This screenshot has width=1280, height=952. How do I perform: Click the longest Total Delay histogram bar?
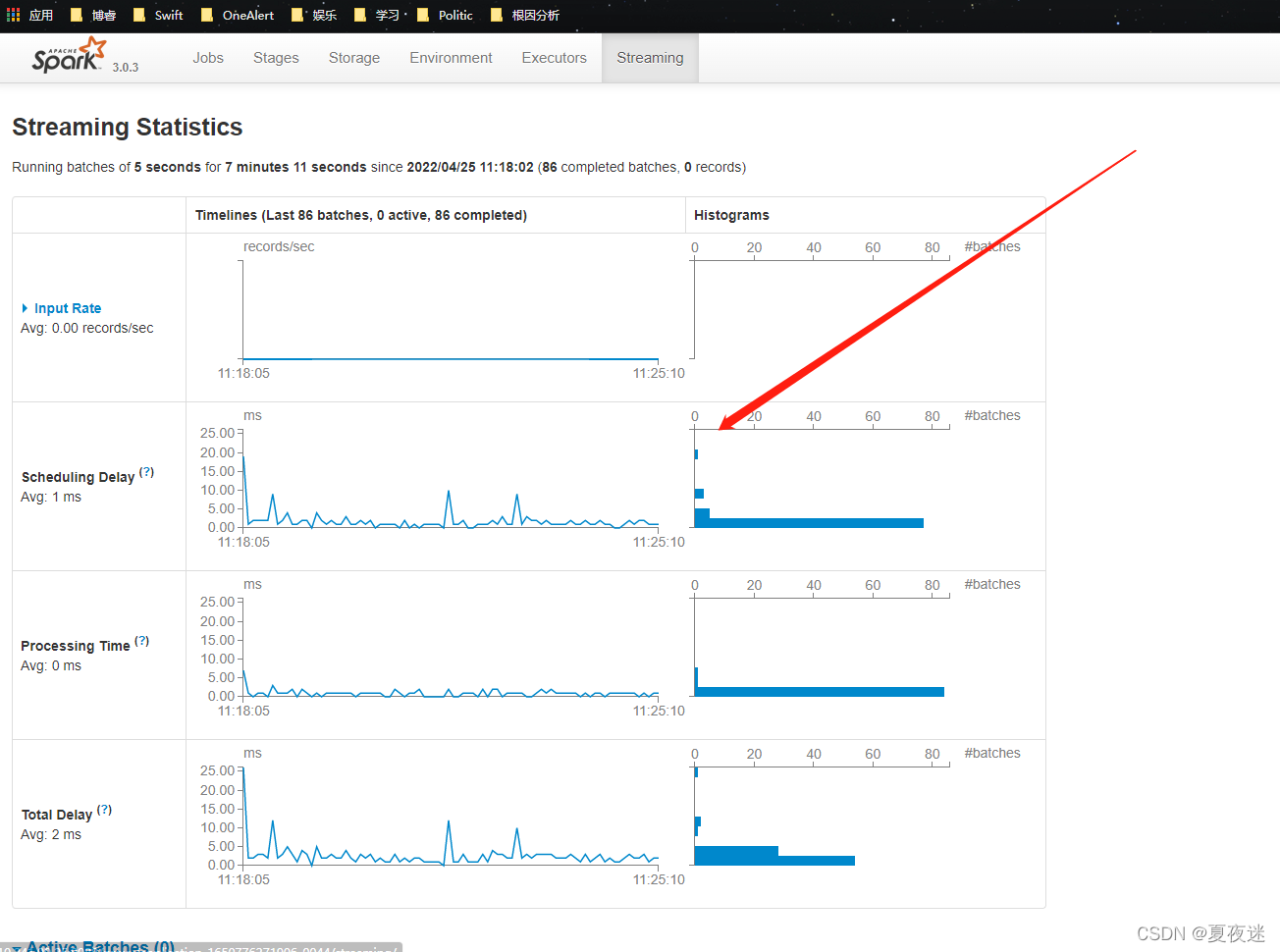point(774,861)
